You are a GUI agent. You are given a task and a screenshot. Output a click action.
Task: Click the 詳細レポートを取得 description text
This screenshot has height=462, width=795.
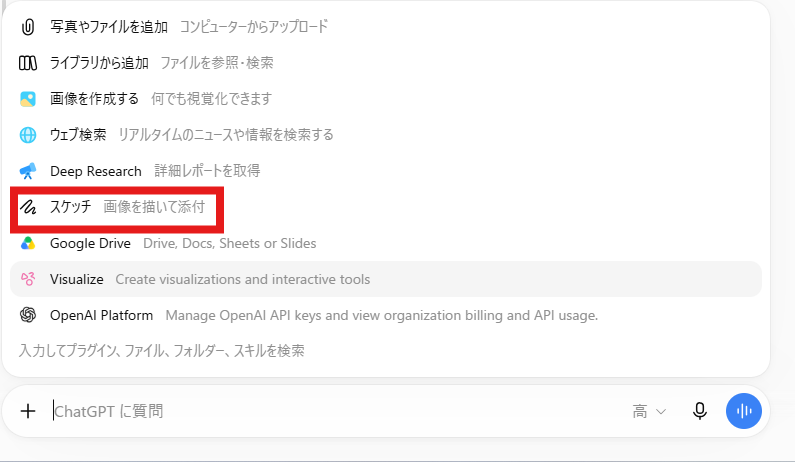[x=207, y=171]
